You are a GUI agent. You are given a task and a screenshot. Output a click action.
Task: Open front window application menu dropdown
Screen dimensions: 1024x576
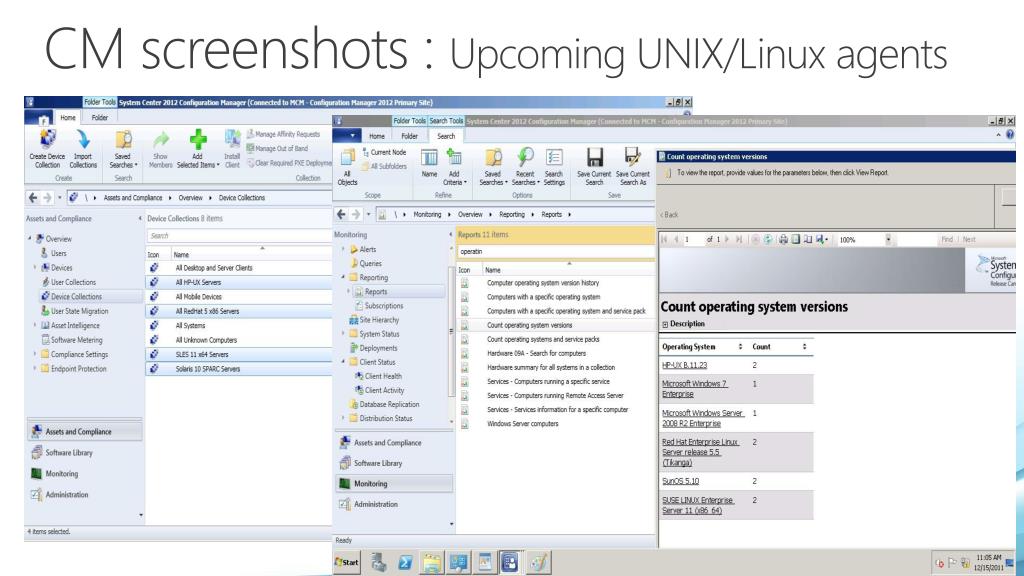point(346,136)
